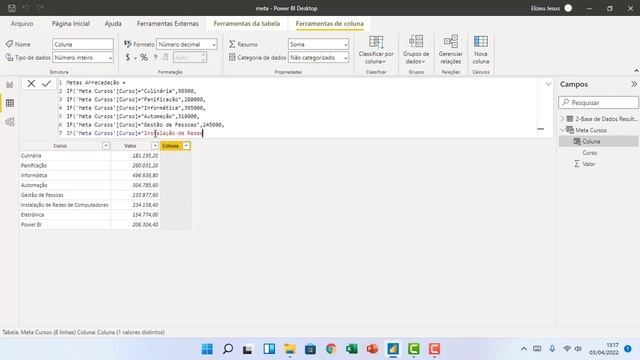Click the user account avatar
Screen dimensions: 640x360
(568, 8)
